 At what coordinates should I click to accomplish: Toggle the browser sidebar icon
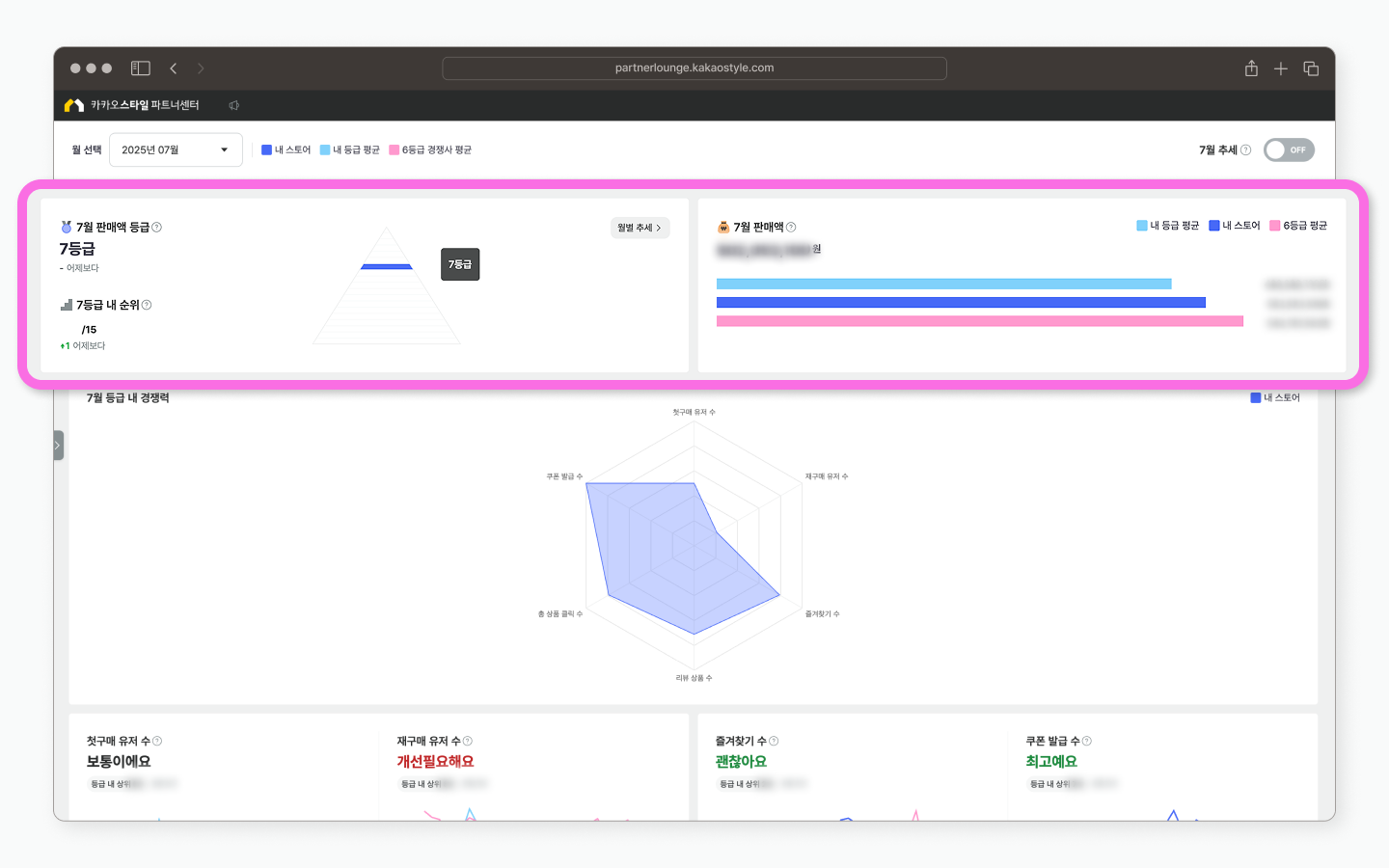pos(141,68)
